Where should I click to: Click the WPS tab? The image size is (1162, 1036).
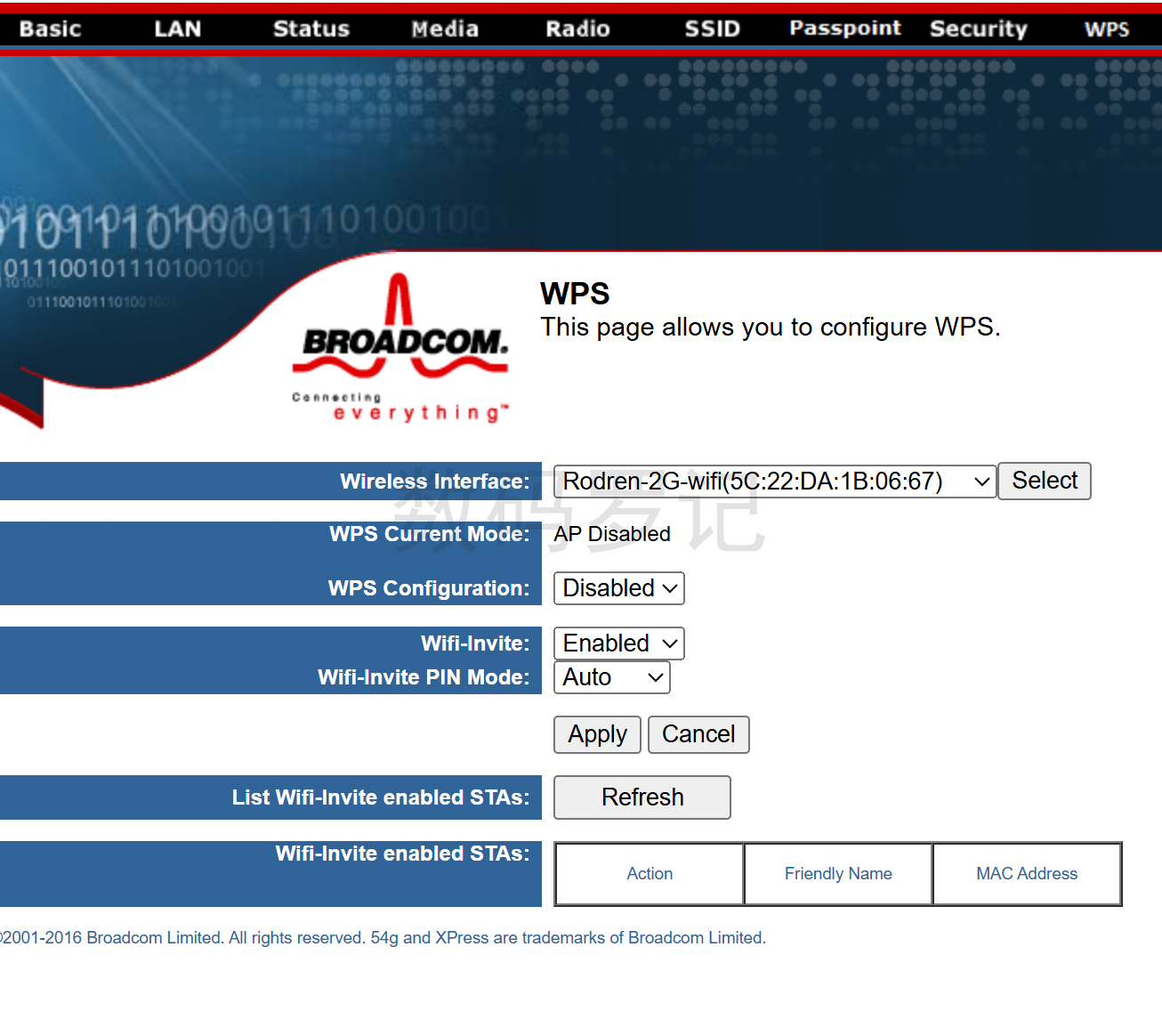point(1106,29)
